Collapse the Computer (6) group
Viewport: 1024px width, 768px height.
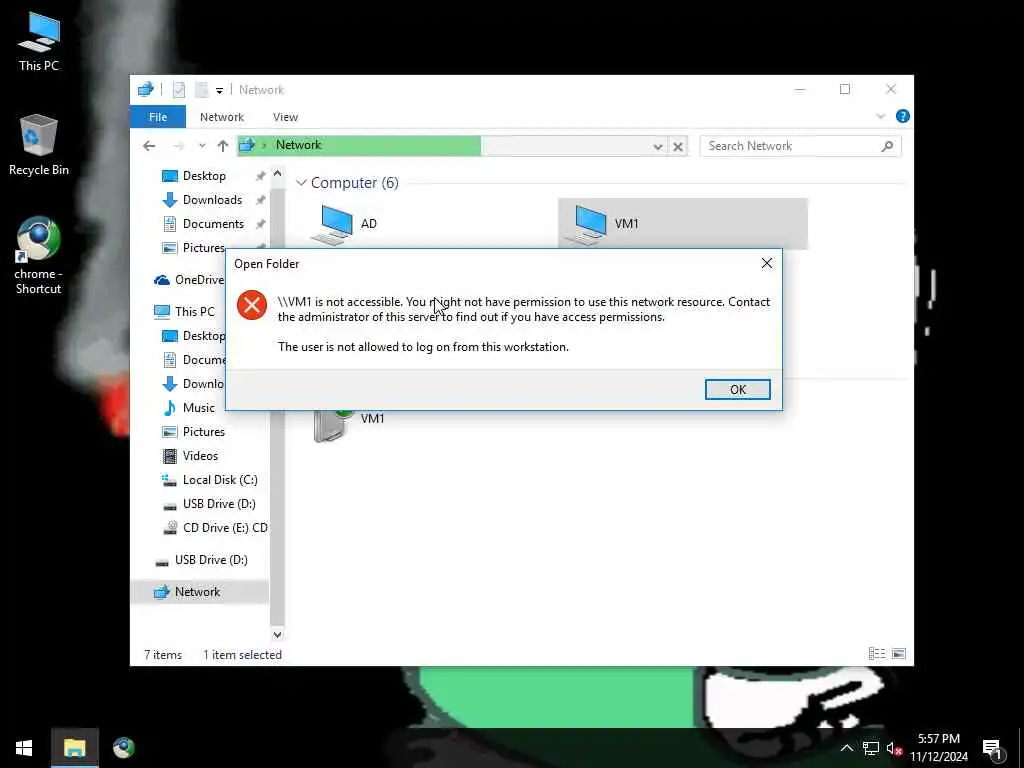pyautogui.click(x=301, y=183)
